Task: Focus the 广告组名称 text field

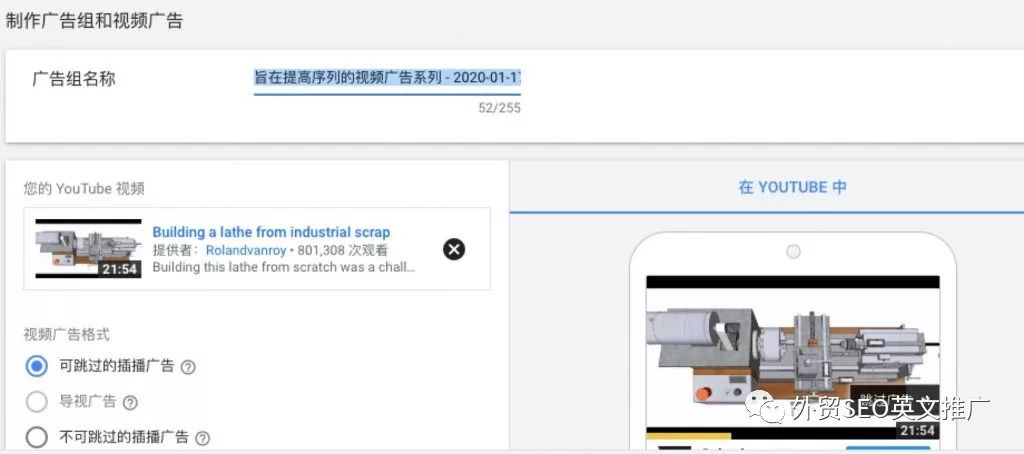Action: 387,78
